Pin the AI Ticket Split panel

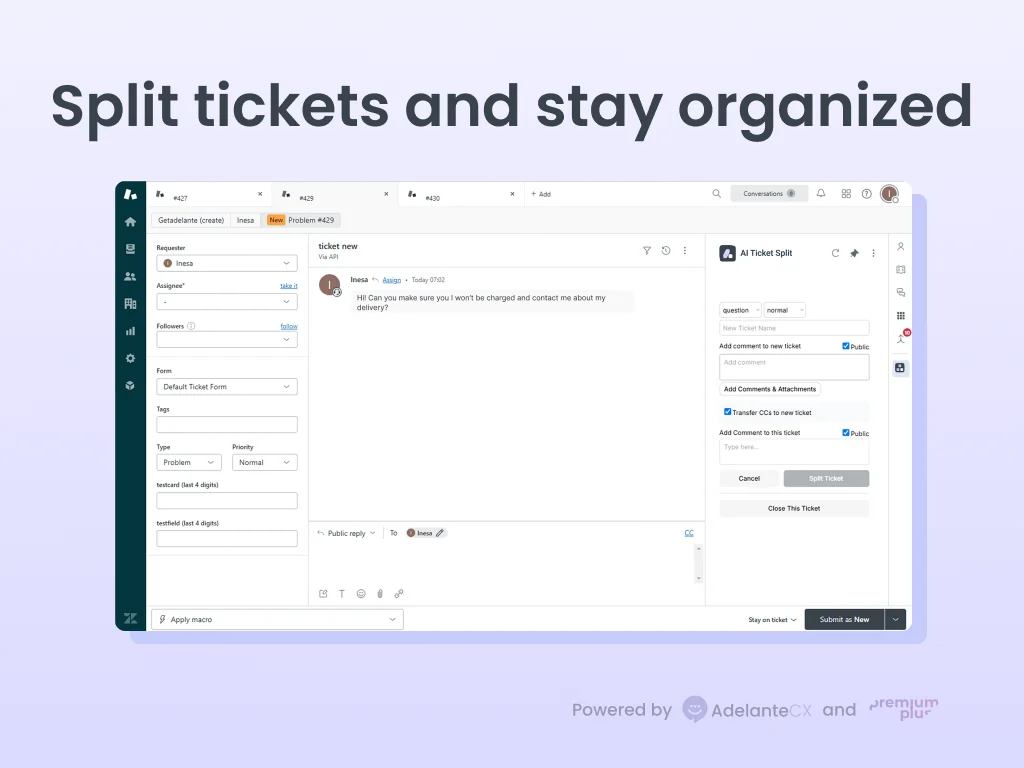(x=855, y=253)
